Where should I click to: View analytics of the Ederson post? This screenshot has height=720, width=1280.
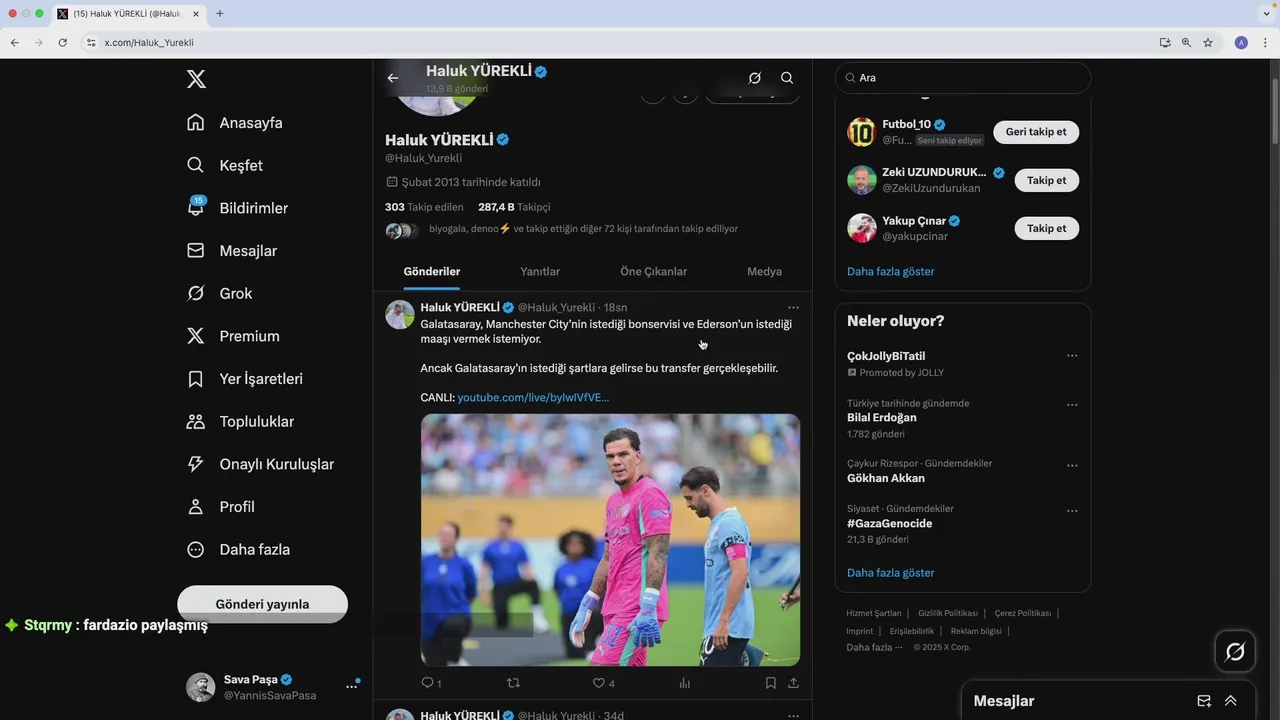click(x=685, y=683)
